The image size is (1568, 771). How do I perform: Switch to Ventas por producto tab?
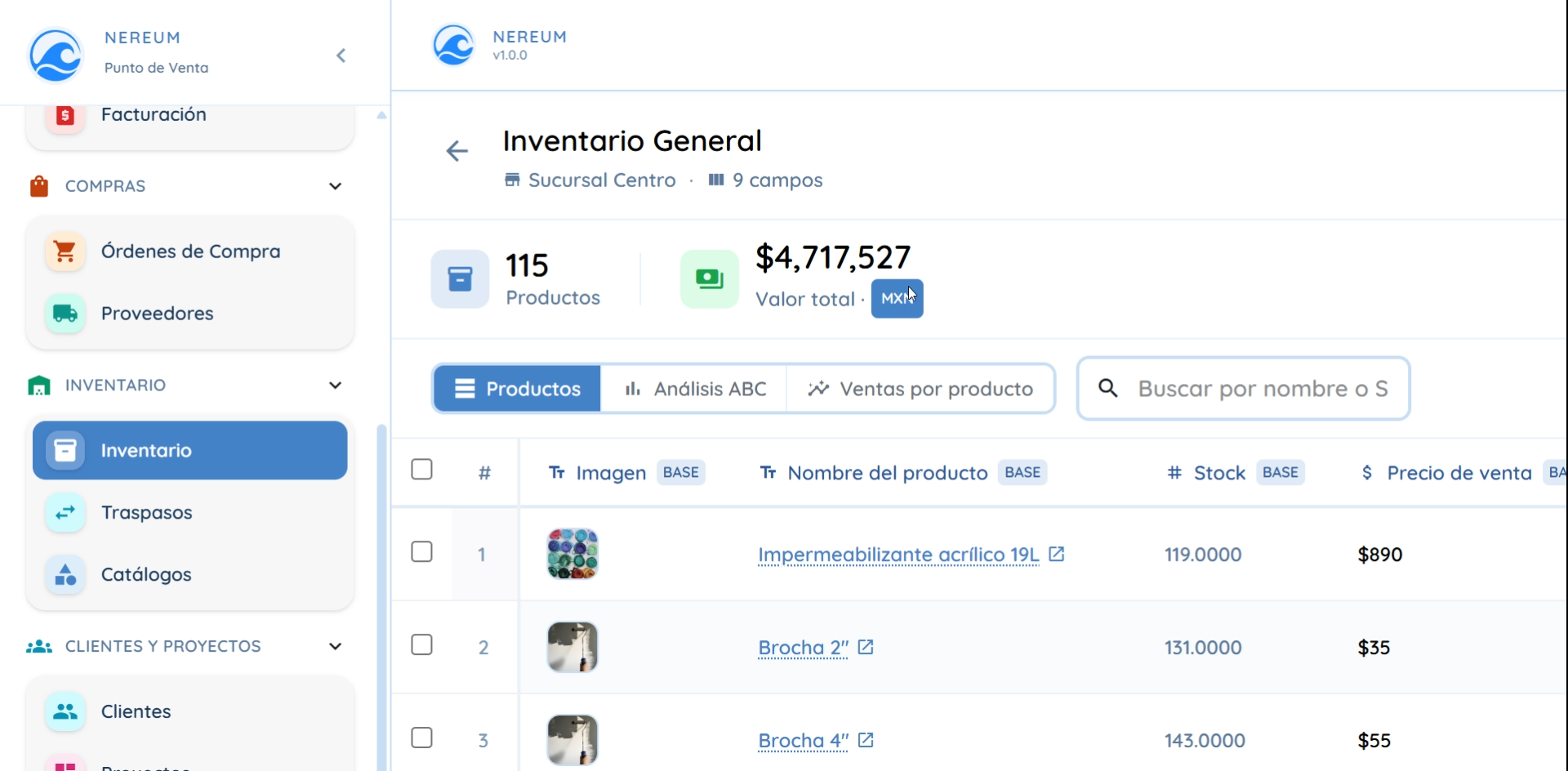point(920,389)
